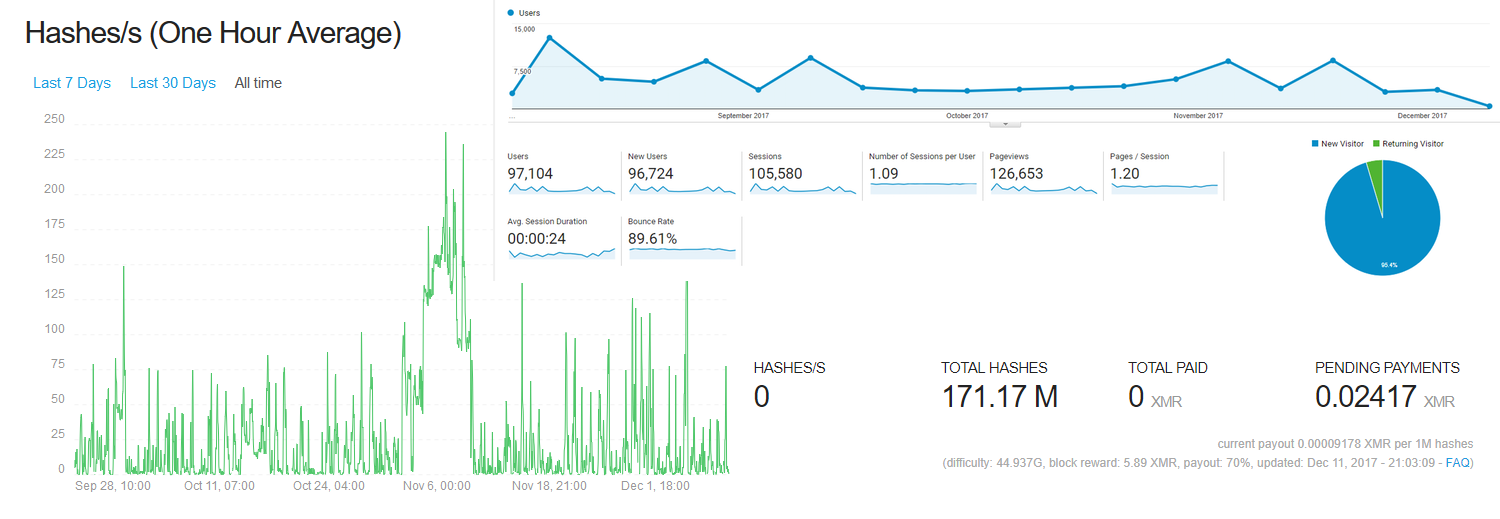
Task: Open the Pageviews metric tile
Action: [1042, 174]
